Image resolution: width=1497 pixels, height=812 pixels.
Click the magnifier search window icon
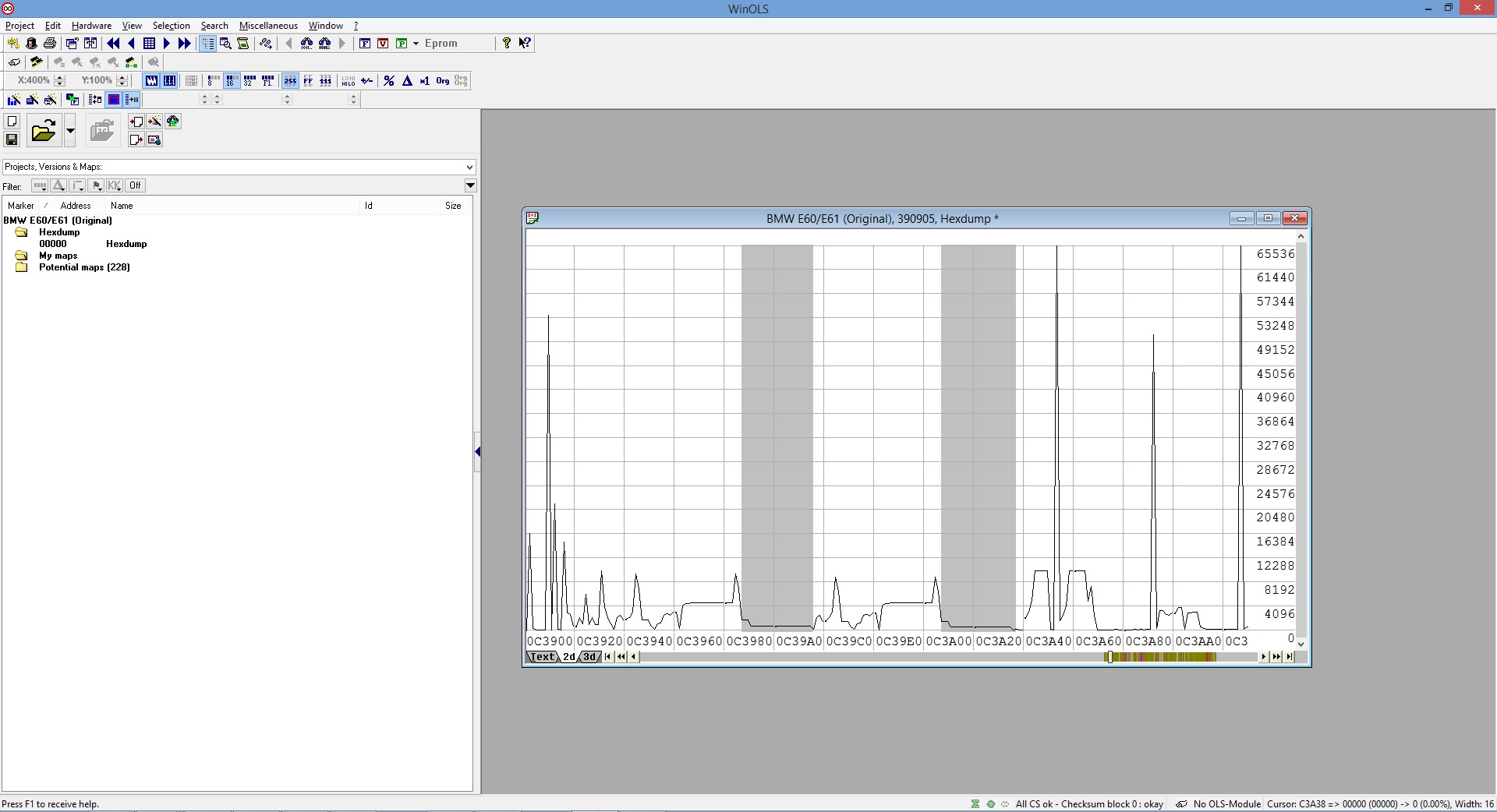[x=225, y=44]
